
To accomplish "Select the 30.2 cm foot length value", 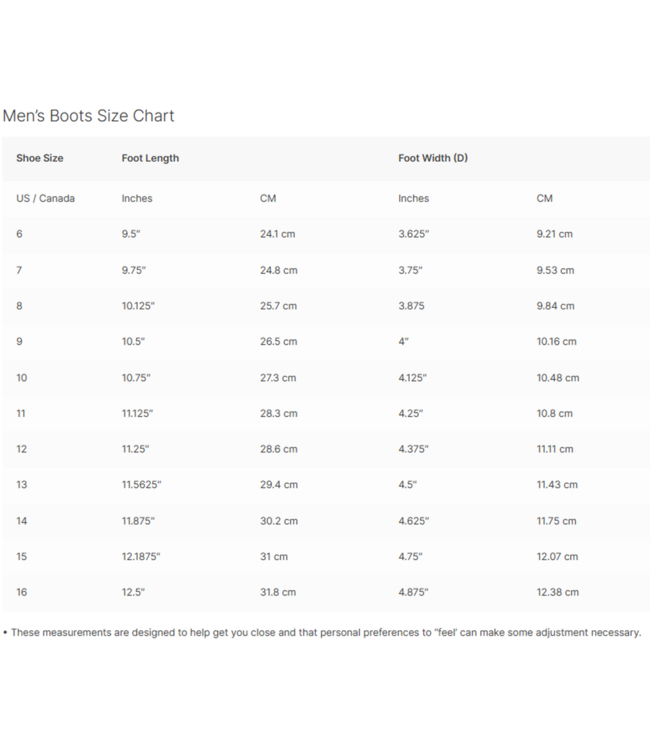I will pyautogui.click(x=278, y=521).
